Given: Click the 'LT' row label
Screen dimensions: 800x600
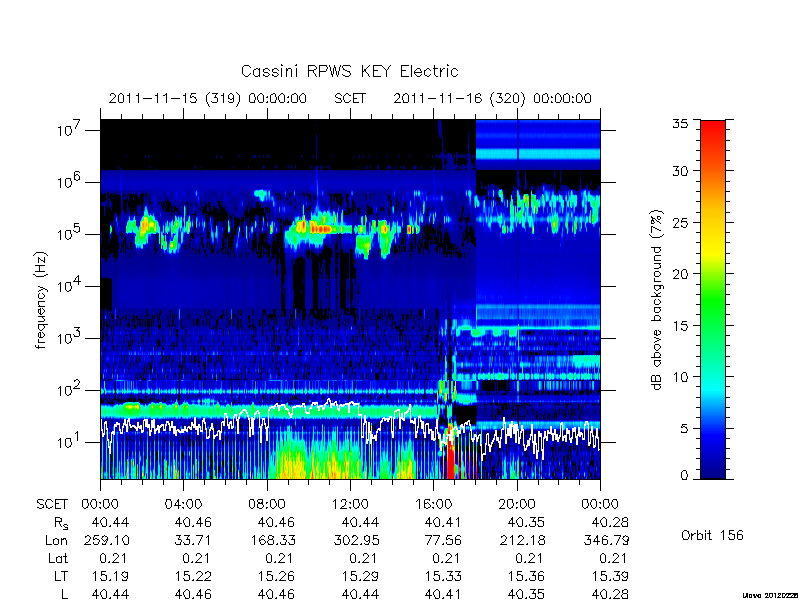Looking at the screenshot, I should click(x=61, y=576).
